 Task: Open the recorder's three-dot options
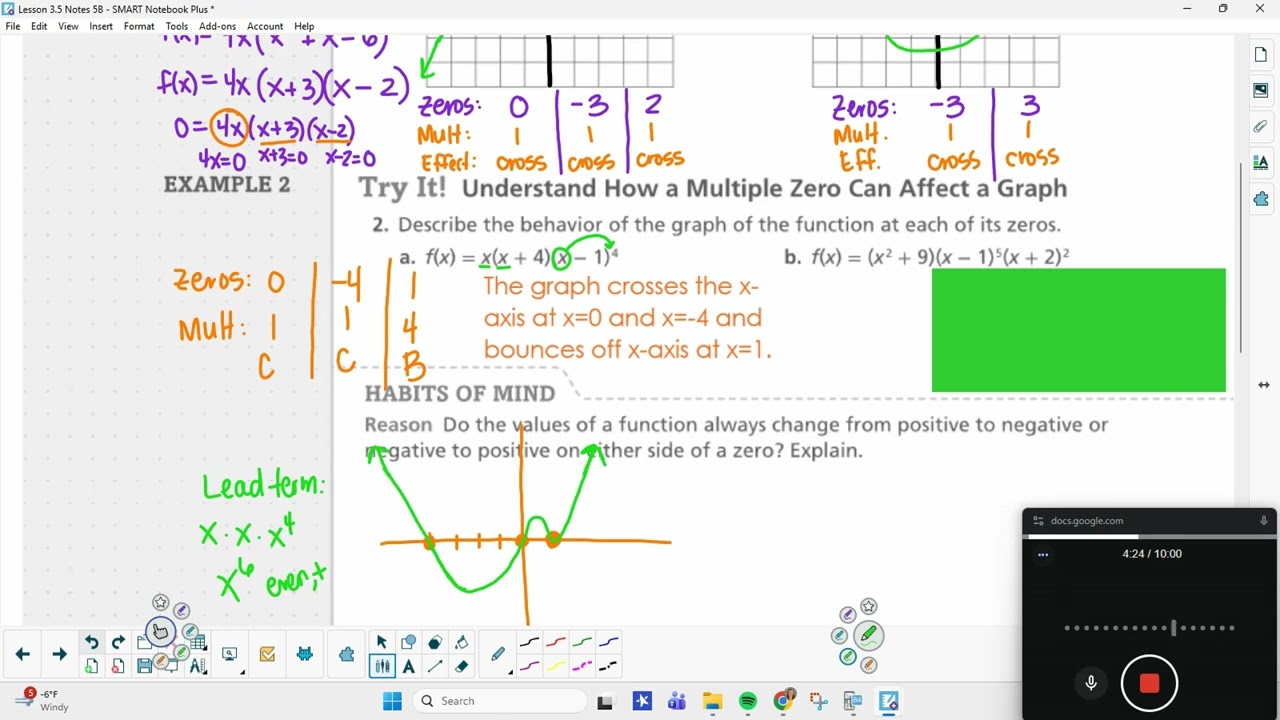[1043, 554]
